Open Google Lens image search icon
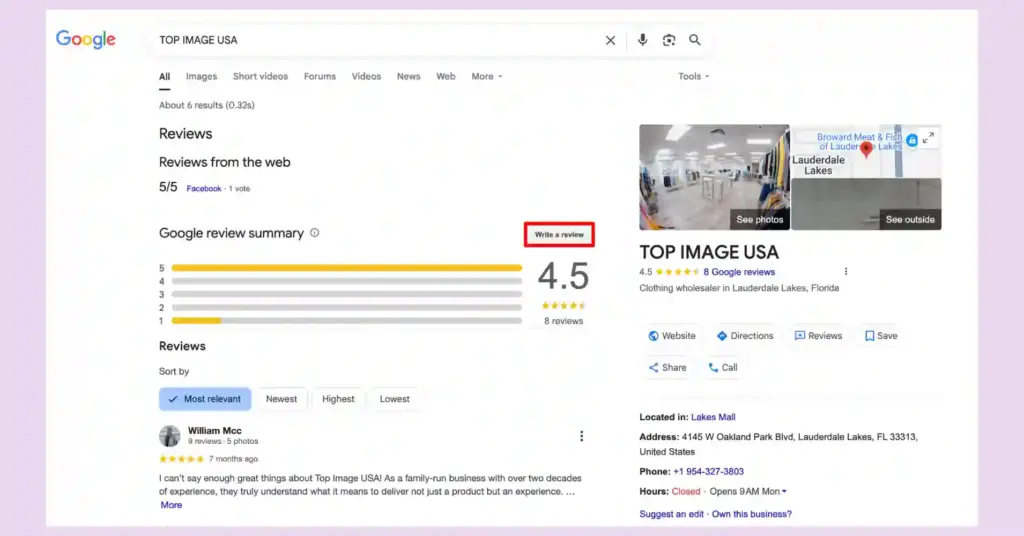 pyautogui.click(x=669, y=40)
